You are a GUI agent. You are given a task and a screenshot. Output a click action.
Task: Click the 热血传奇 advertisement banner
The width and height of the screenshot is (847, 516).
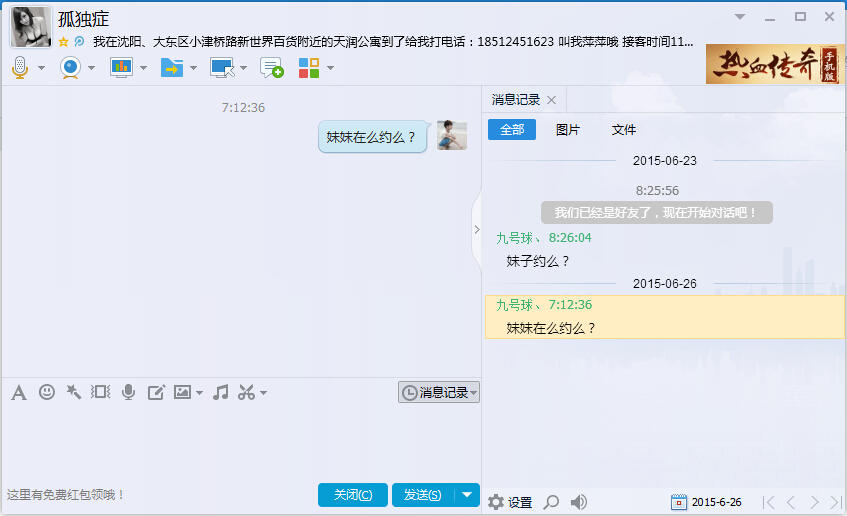point(775,64)
